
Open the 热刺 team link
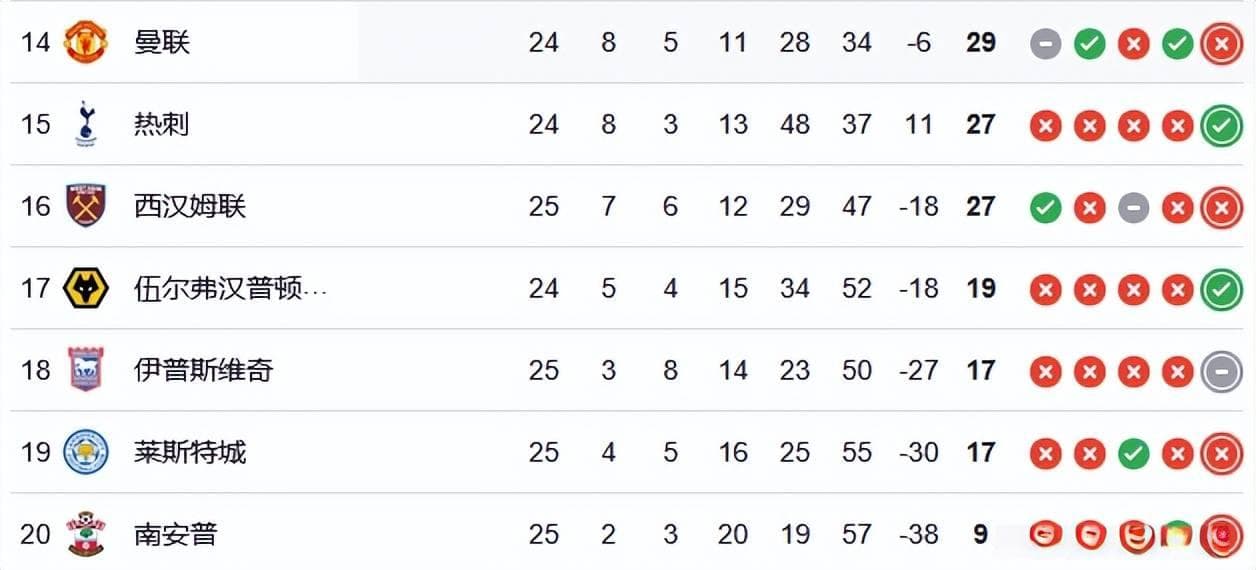coord(161,124)
